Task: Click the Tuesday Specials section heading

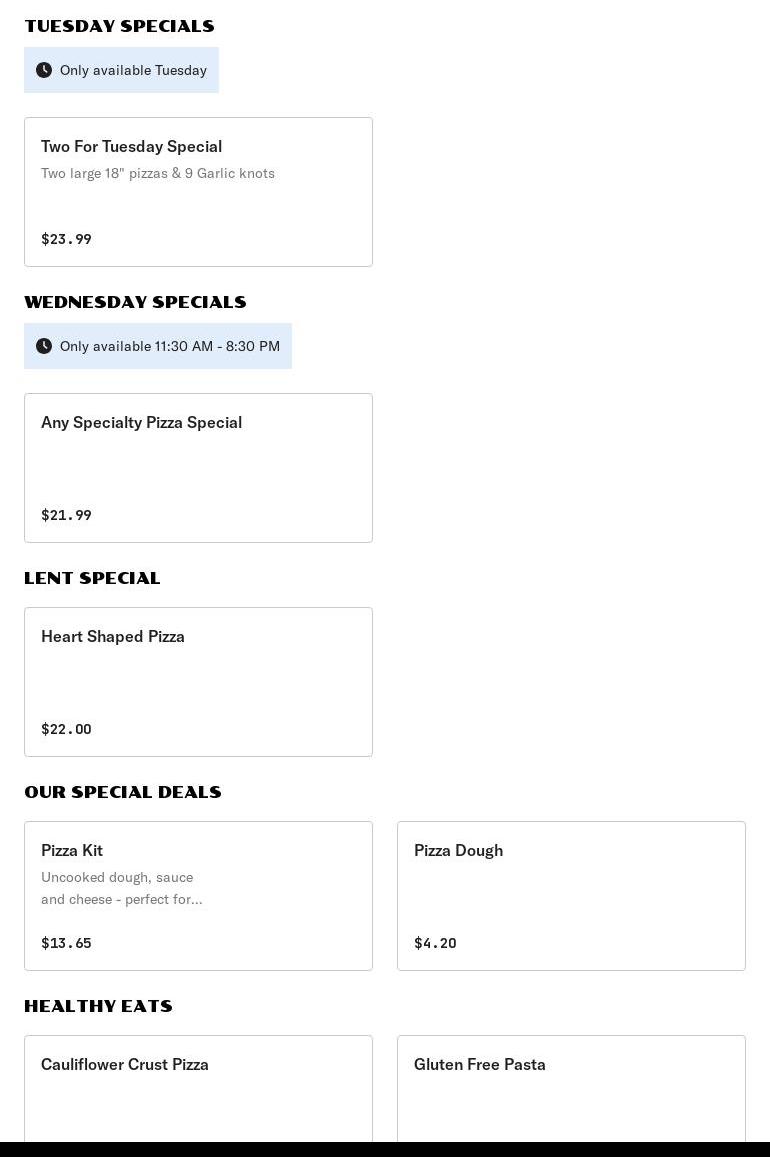Action: click(119, 26)
